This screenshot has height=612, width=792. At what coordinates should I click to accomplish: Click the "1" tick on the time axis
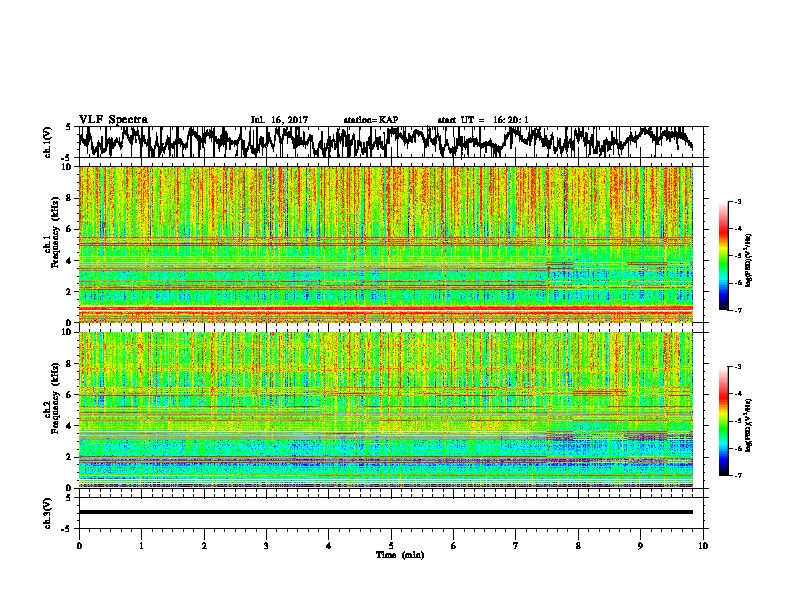(x=141, y=546)
